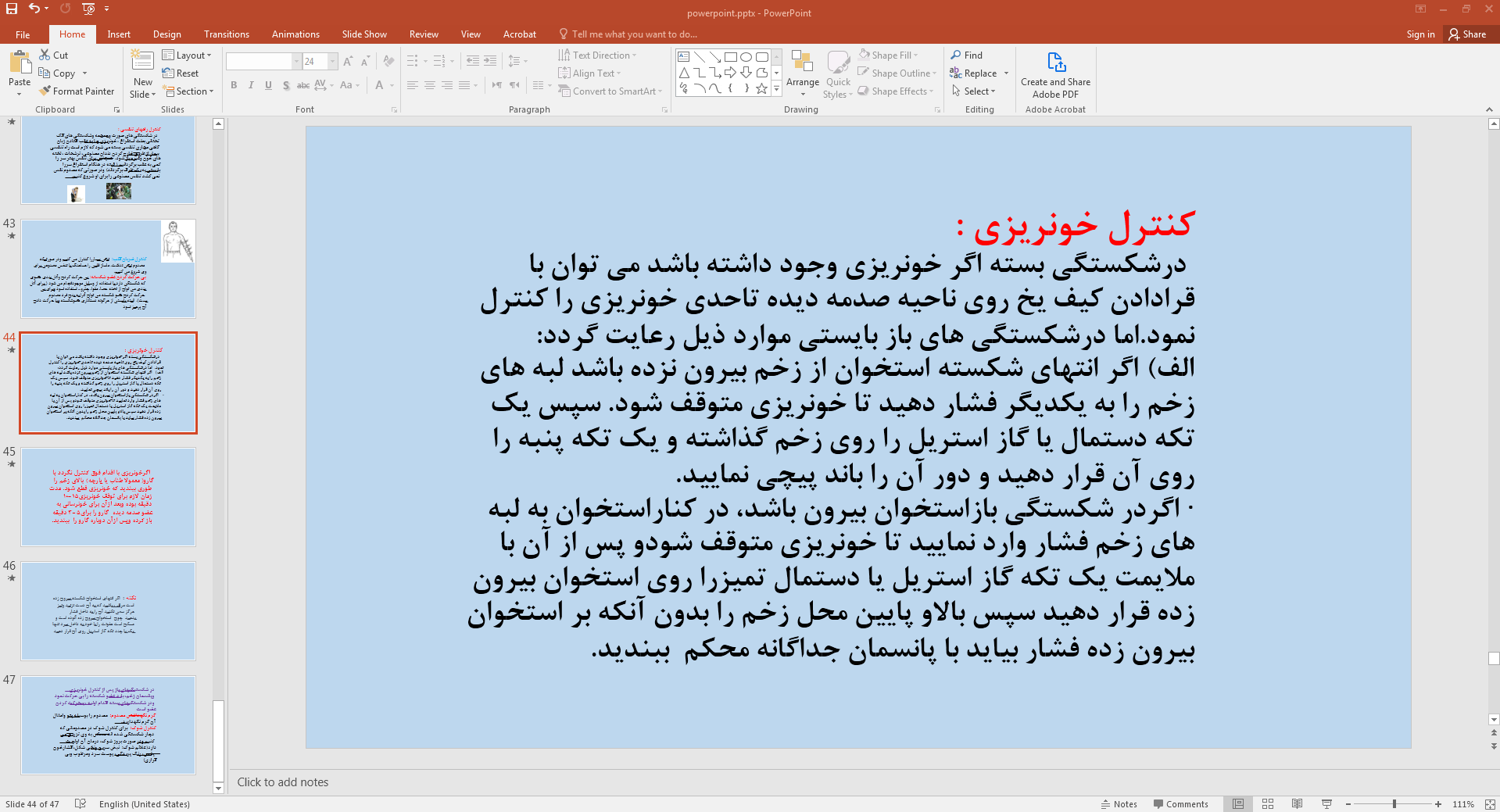Expand the shapes gallery more arrow

(x=776, y=89)
